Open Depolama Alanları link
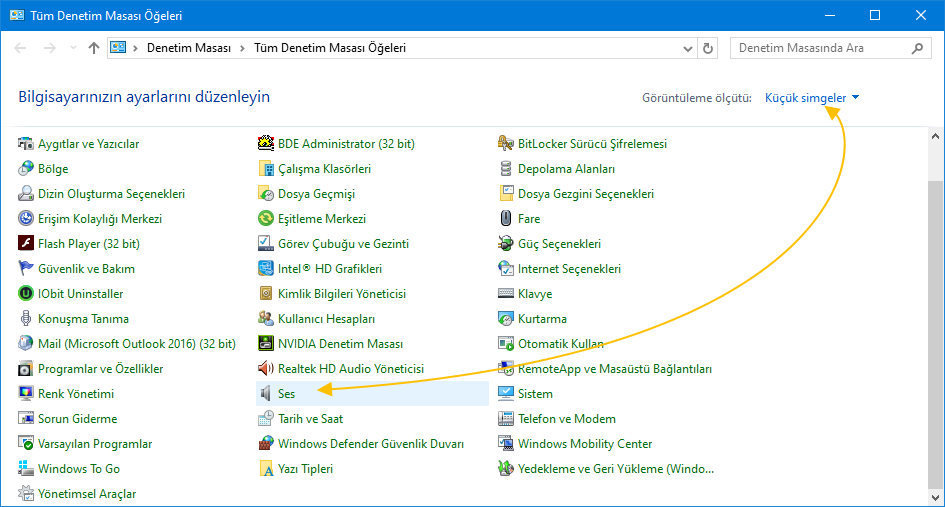Screen dimensions: 945x507 (x=567, y=169)
